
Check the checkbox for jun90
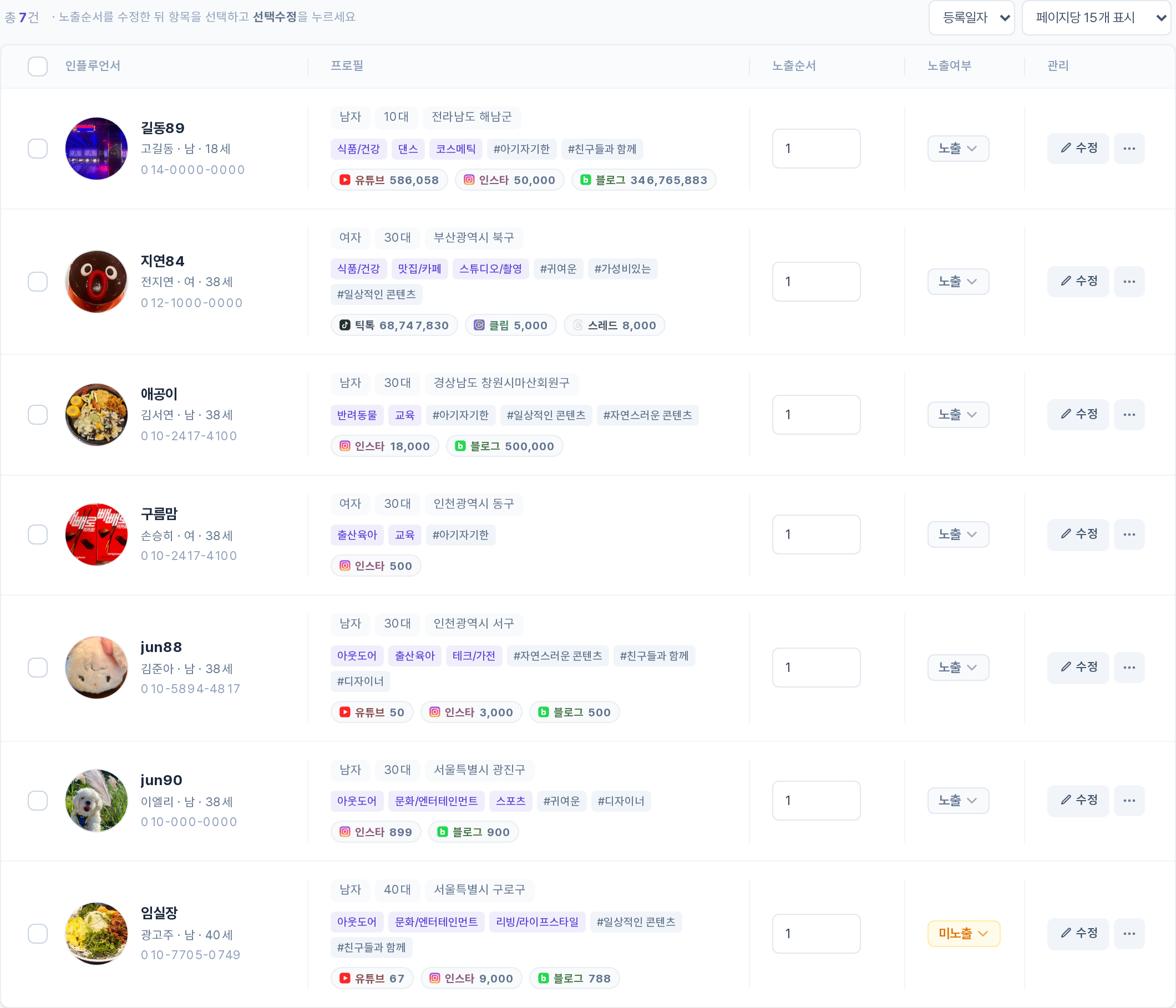pyautogui.click(x=38, y=801)
